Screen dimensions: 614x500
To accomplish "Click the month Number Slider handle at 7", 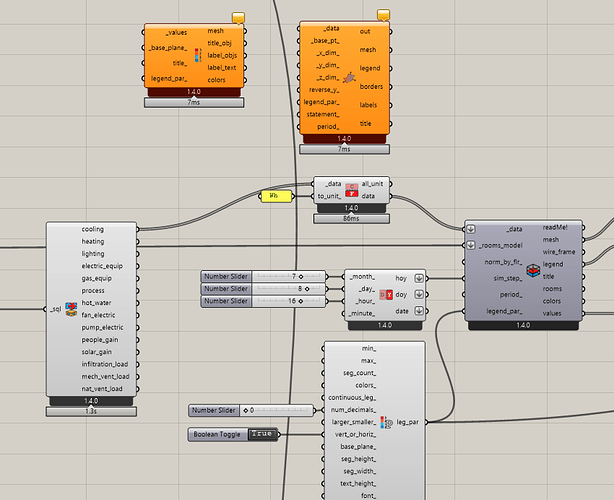I will (301, 276).
